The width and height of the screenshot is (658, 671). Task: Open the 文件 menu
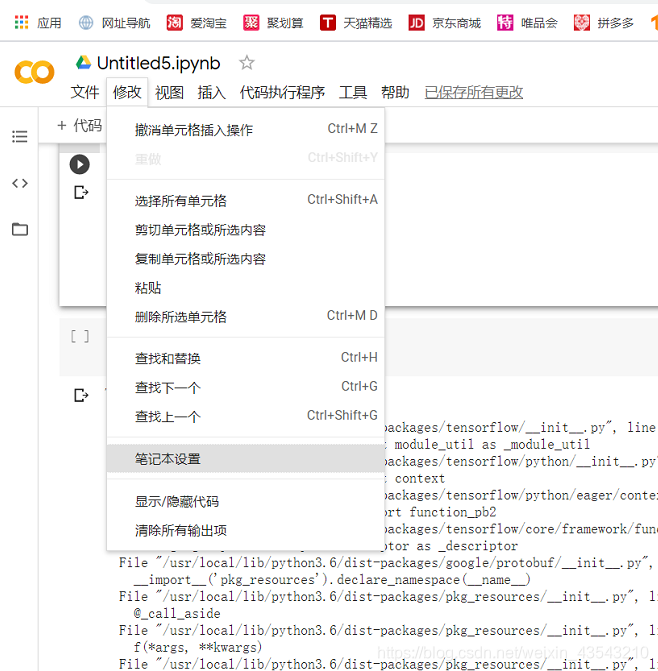pos(85,92)
